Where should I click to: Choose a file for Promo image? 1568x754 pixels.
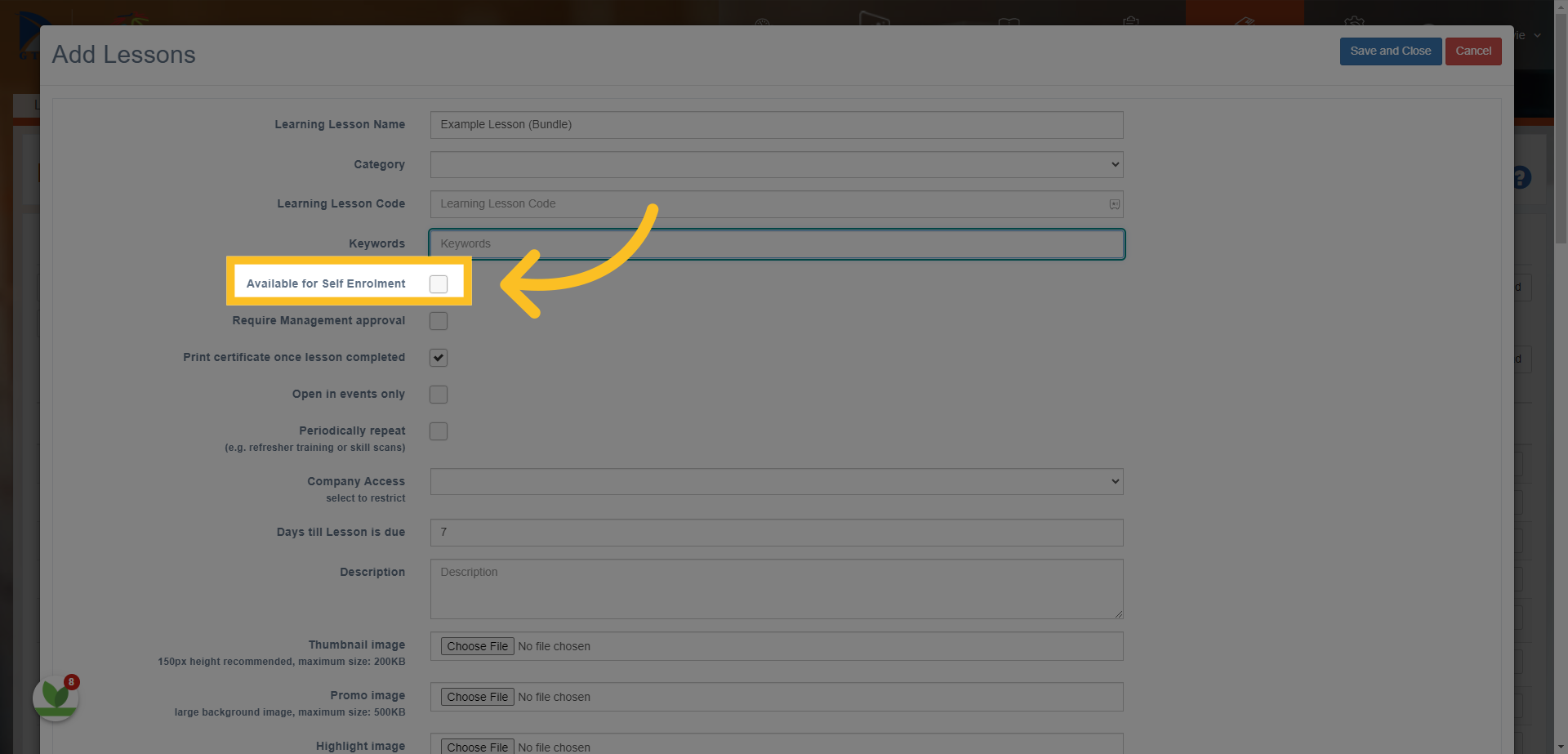478,697
